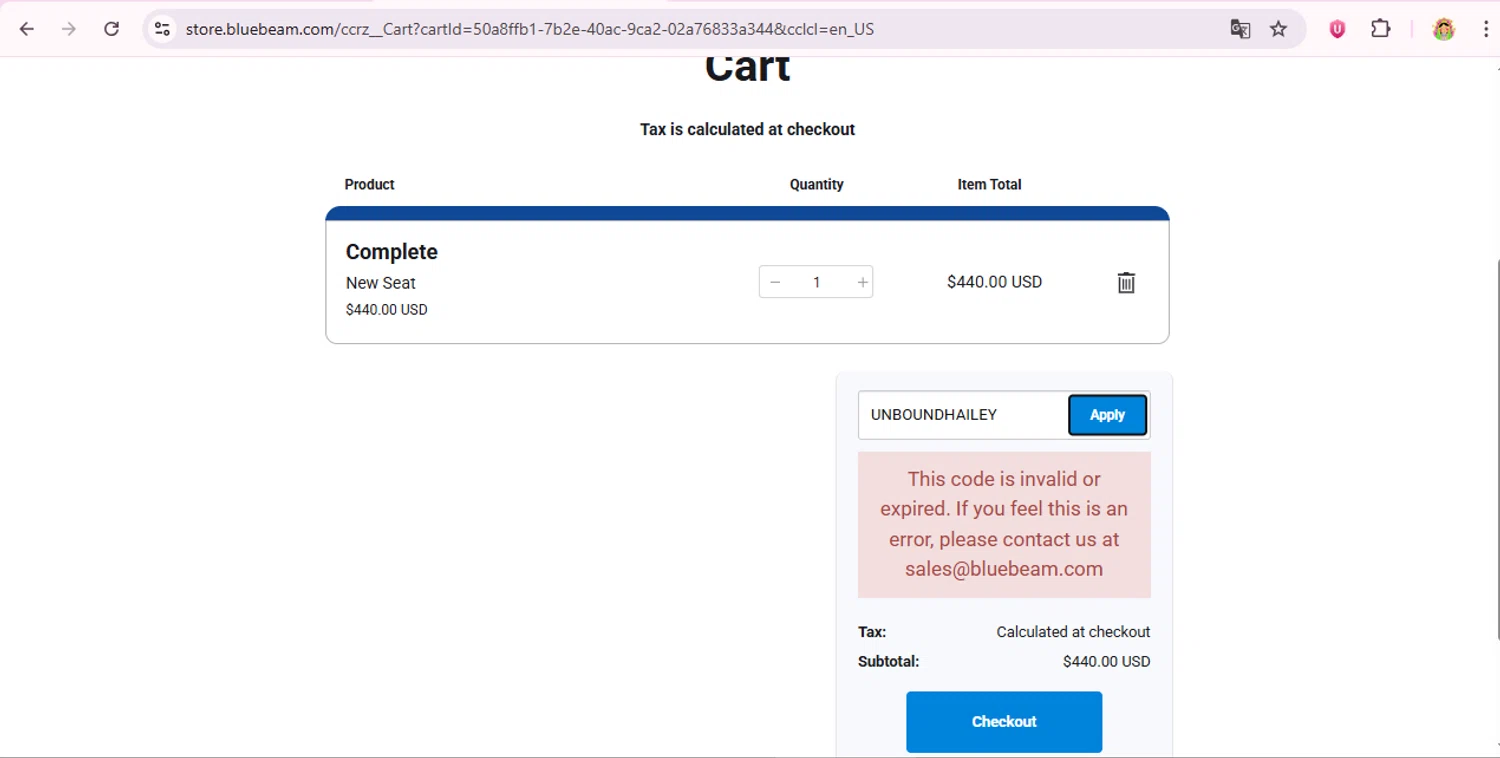Viewport: 1500px width, 758px height.
Task: Click the Complete product name
Action: tap(392, 252)
